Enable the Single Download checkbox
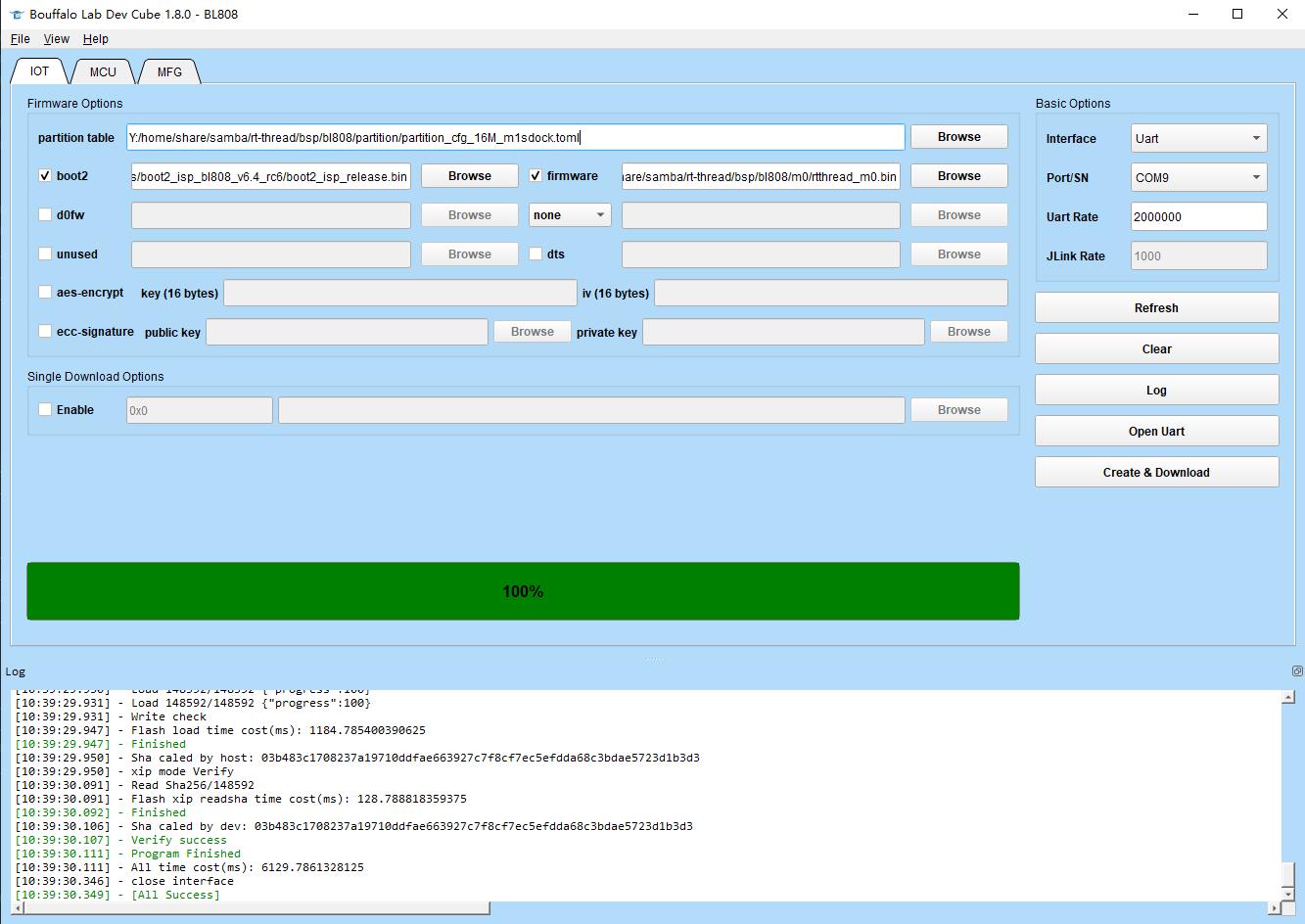The height and width of the screenshot is (924, 1305). [x=45, y=410]
